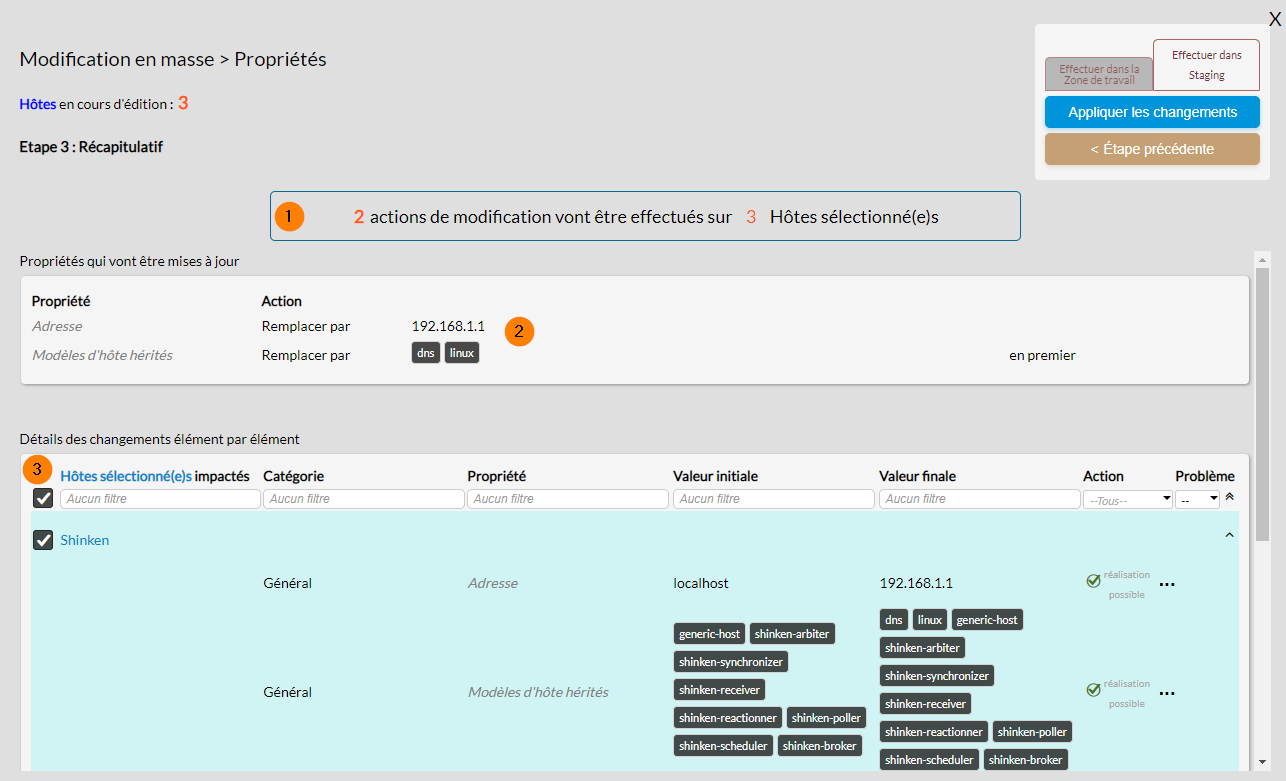Click the Valeur initiale filter field
Viewport: 1286px width, 781px height.
tap(773, 499)
